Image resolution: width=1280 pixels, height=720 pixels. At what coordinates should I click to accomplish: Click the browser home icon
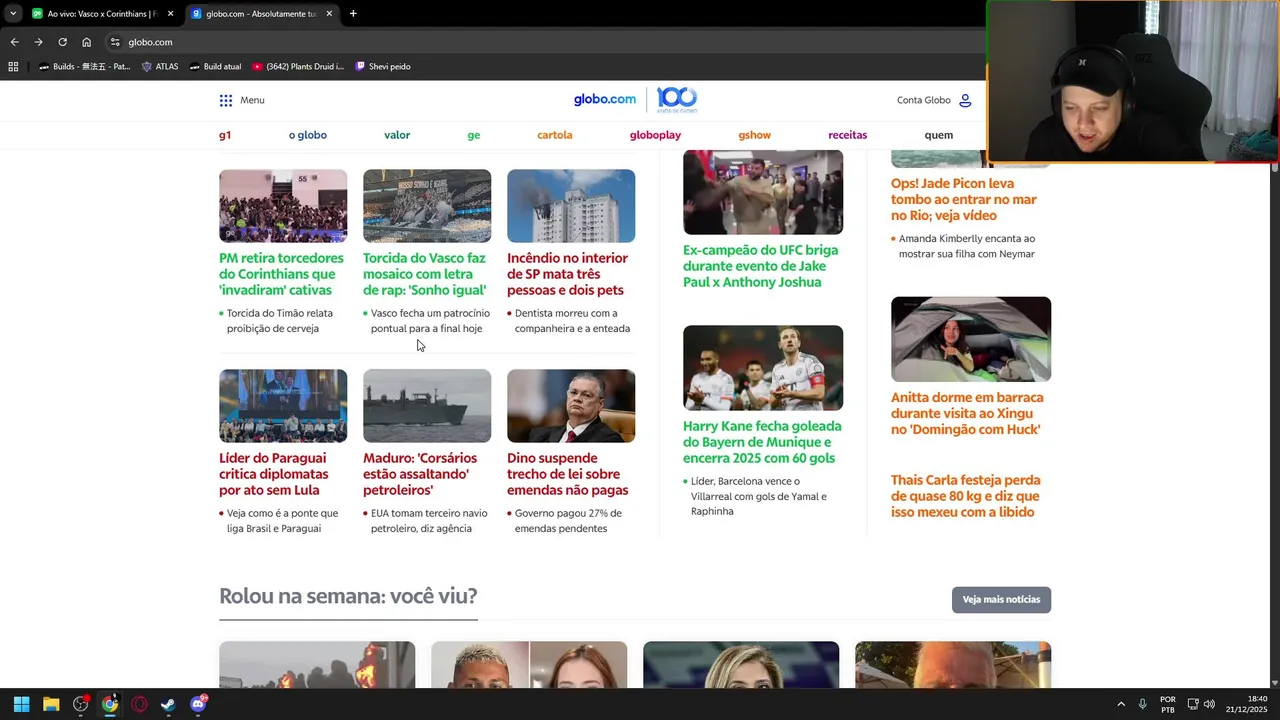(86, 42)
